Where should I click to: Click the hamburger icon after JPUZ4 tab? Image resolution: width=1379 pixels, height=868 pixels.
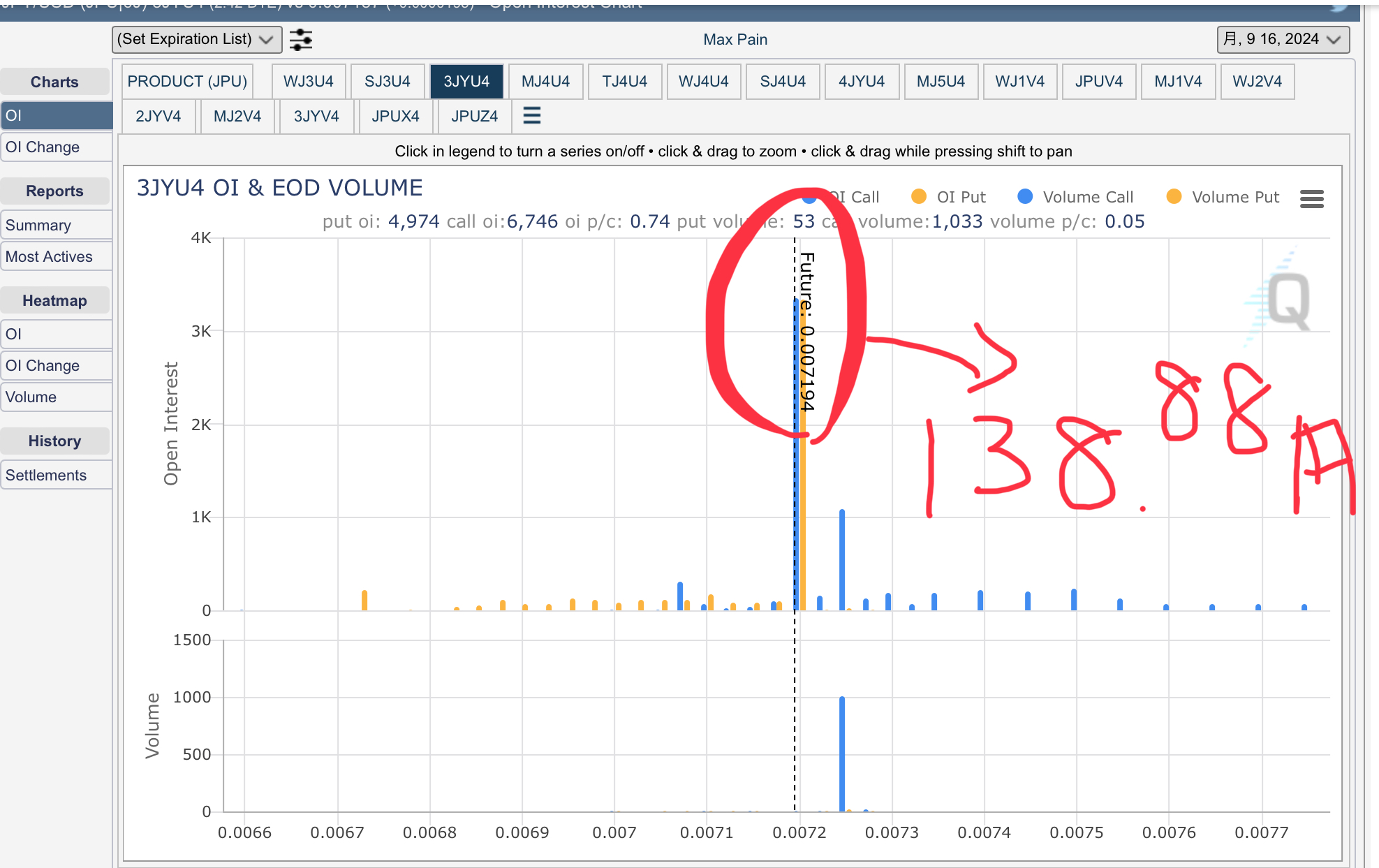[532, 116]
